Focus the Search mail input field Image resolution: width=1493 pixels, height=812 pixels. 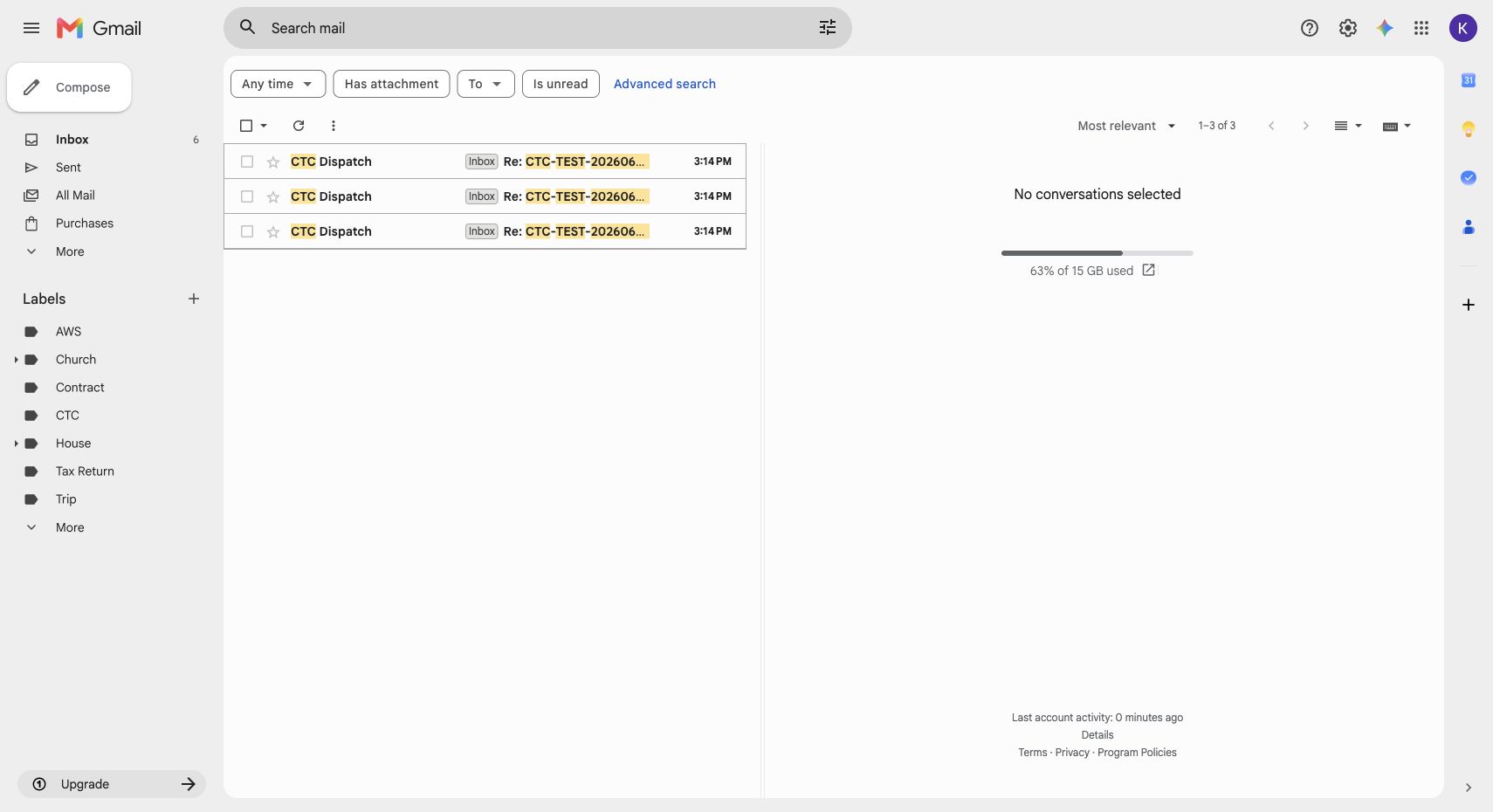point(537,28)
